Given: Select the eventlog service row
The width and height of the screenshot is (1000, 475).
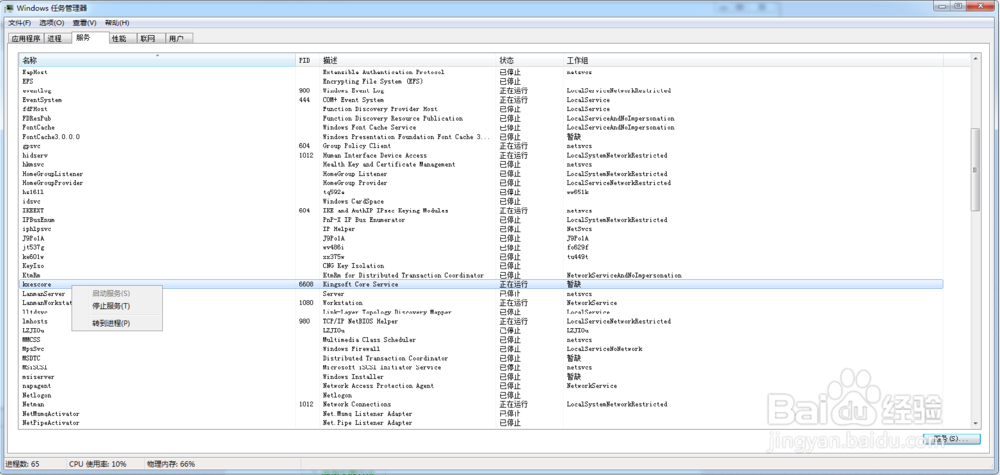Looking at the screenshot, I should [x=481, y=91].
